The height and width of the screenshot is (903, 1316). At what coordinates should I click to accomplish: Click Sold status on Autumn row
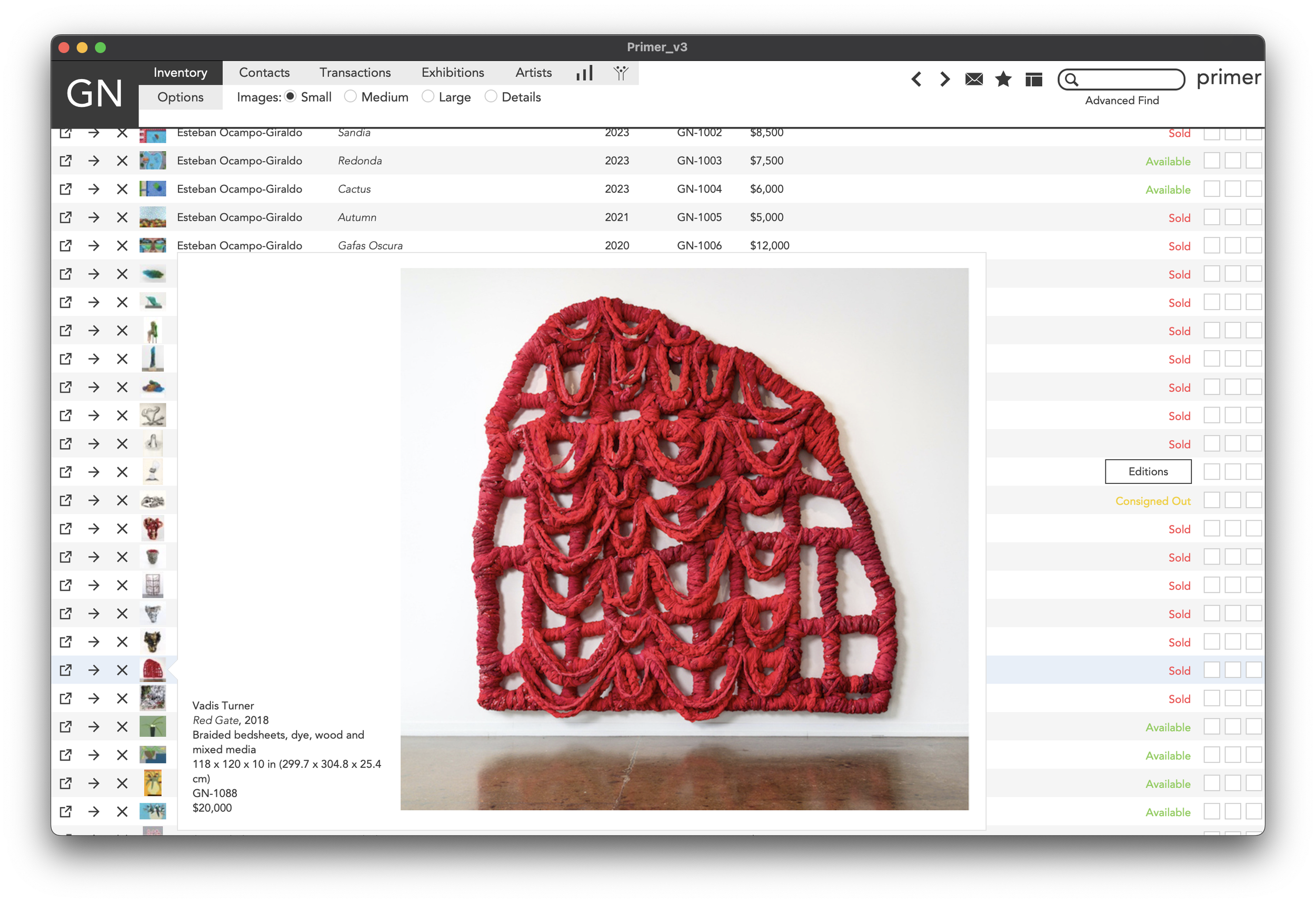(1180, 218)
